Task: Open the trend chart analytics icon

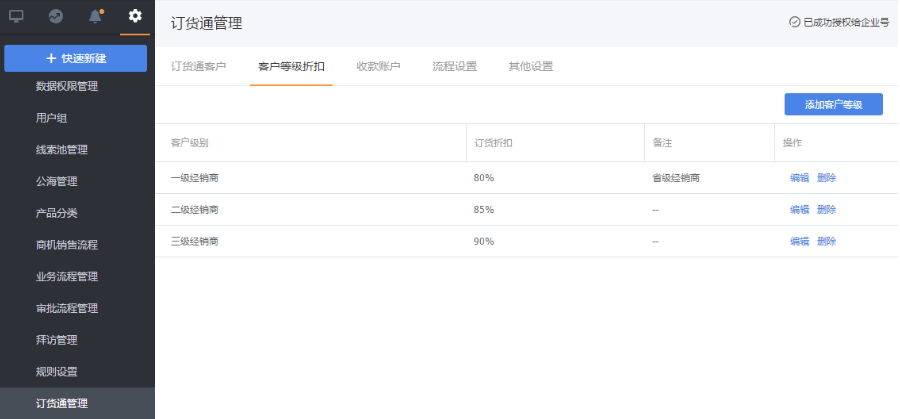Action: pyautogui.click(x=56, y=16)
